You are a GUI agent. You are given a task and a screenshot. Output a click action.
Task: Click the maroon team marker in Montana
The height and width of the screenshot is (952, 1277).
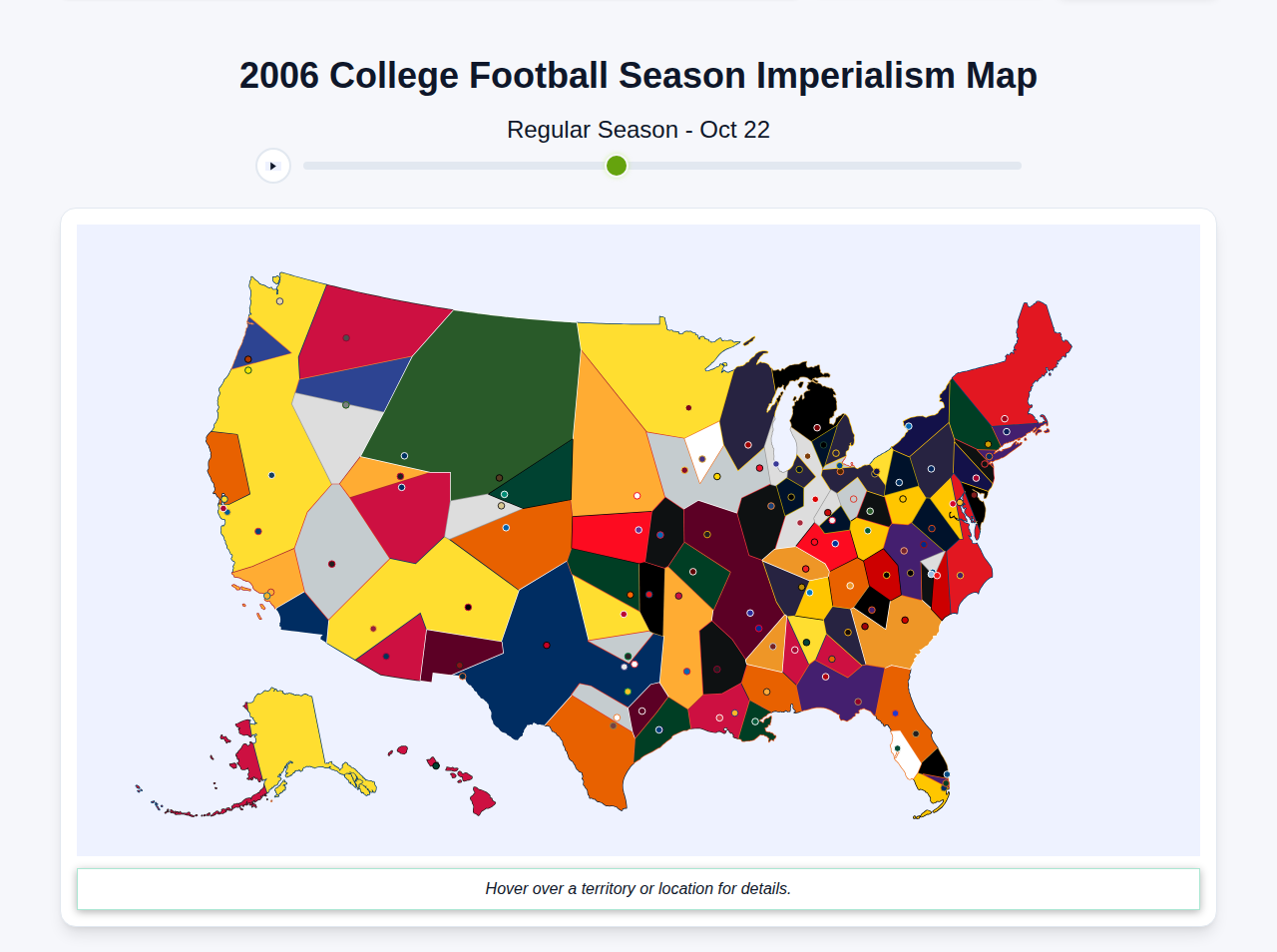pos(346,335)
